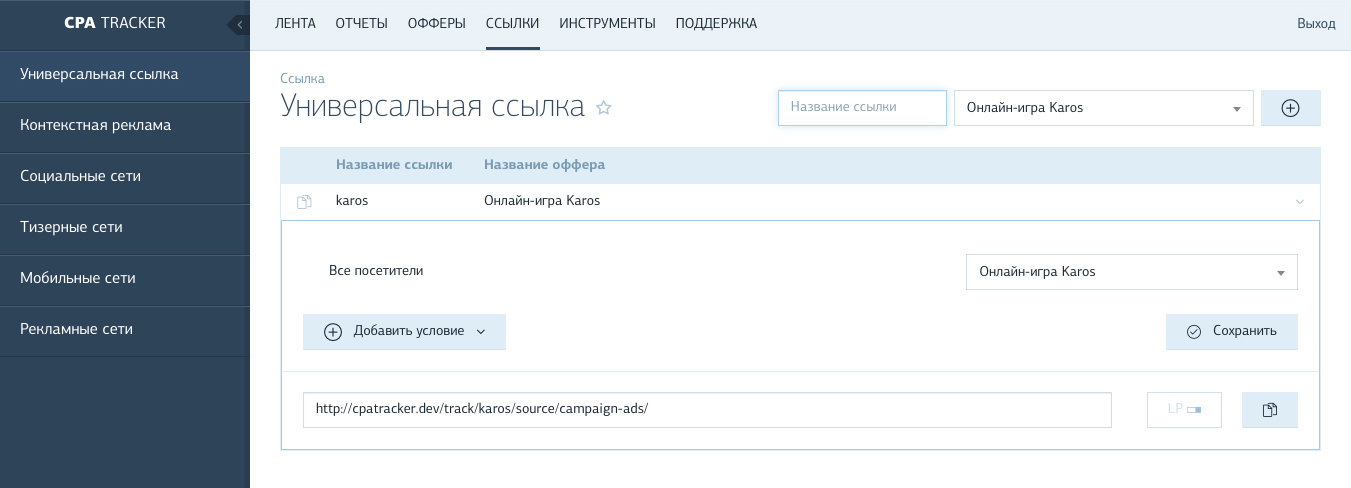Image resolution: width=1351 pixels, height=488 pixels.
Task: Select Контекстная реклама in the sidebar
Action: point(124,126)
